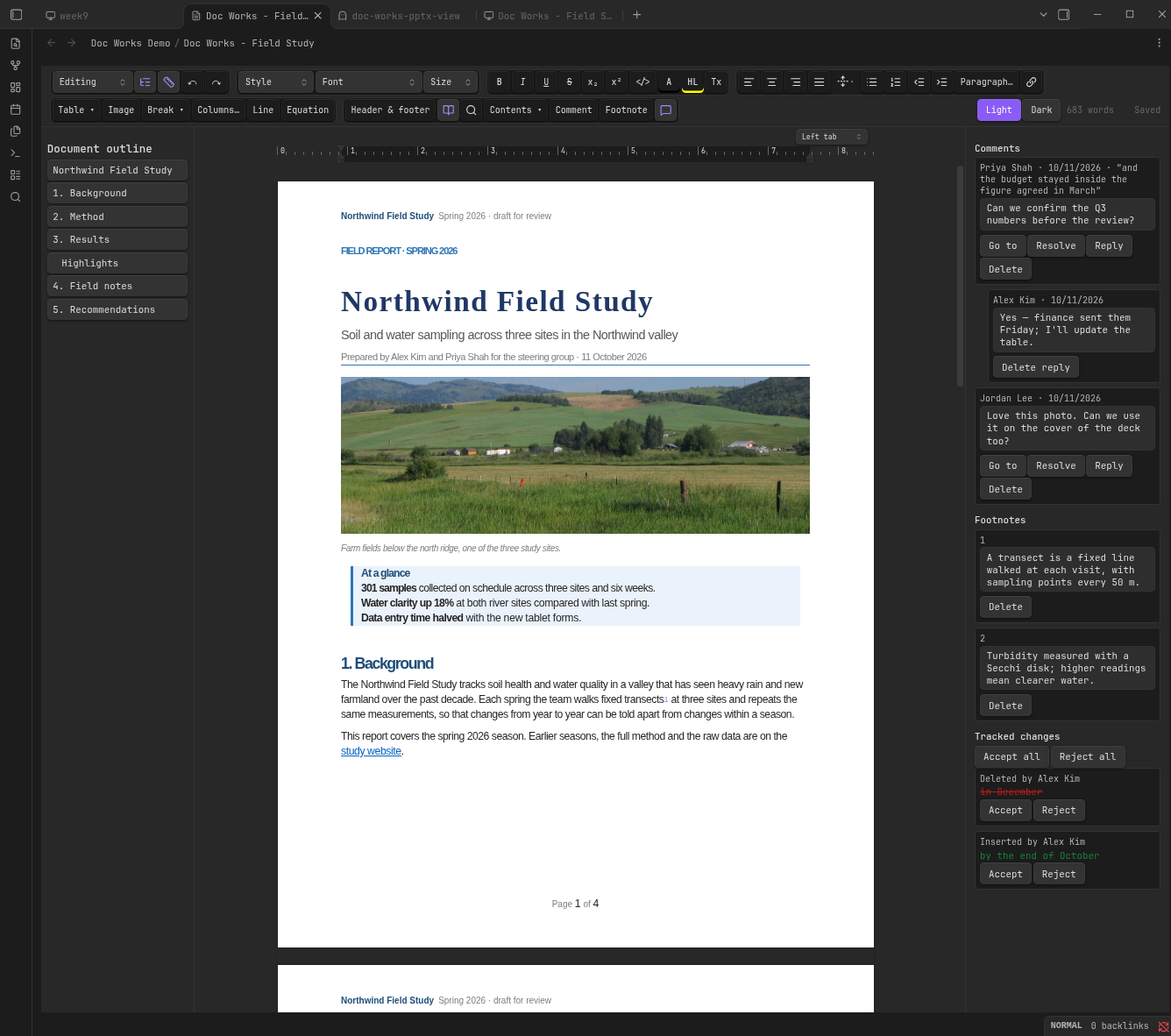Image resolution: width=1171 pixels, height=1036 pixels.
Task: Open line spacing options icon
Action: (844, 82)
